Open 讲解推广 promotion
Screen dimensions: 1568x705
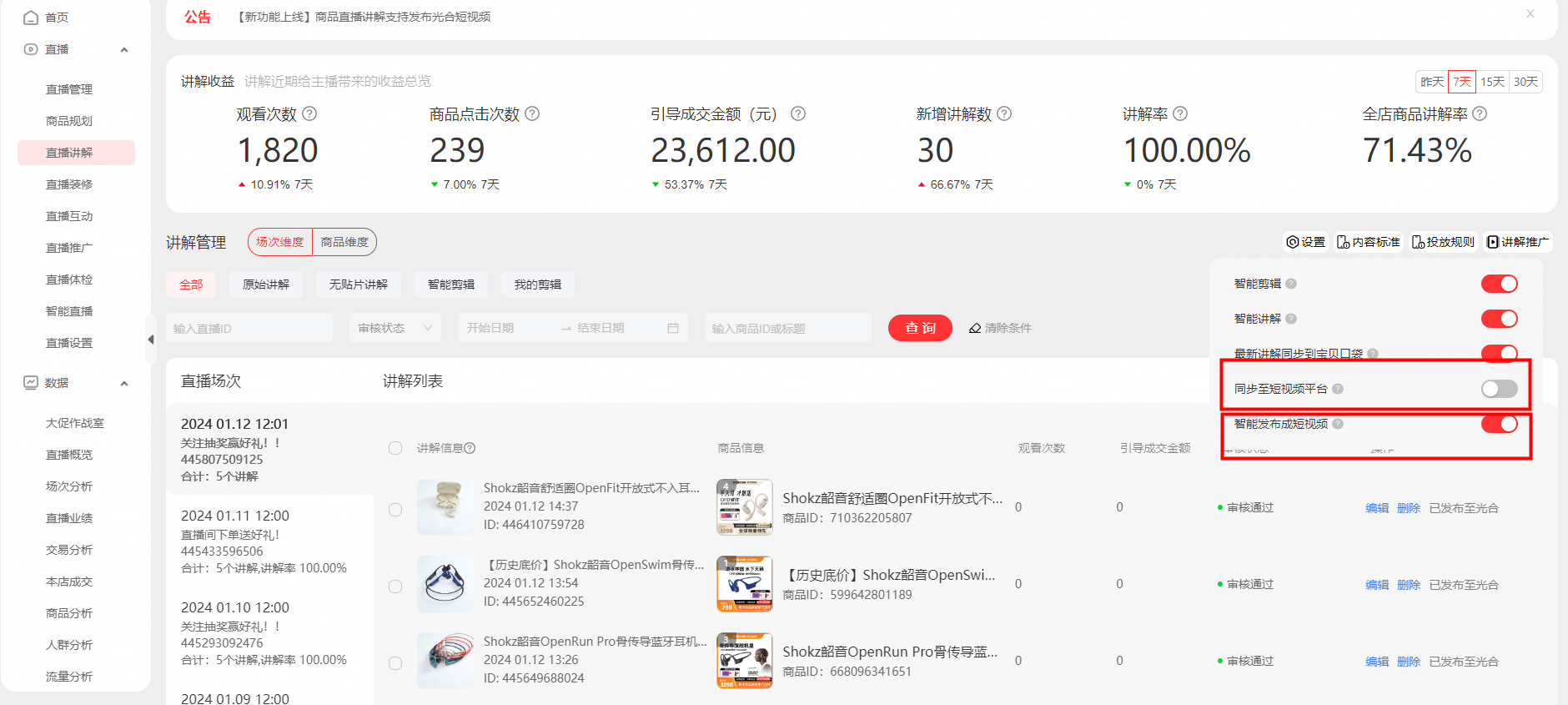tap(1518, 242)
